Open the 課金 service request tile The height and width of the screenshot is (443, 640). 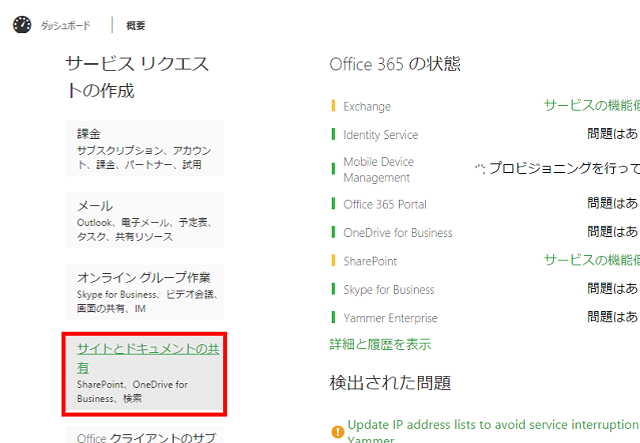[144, 149]
